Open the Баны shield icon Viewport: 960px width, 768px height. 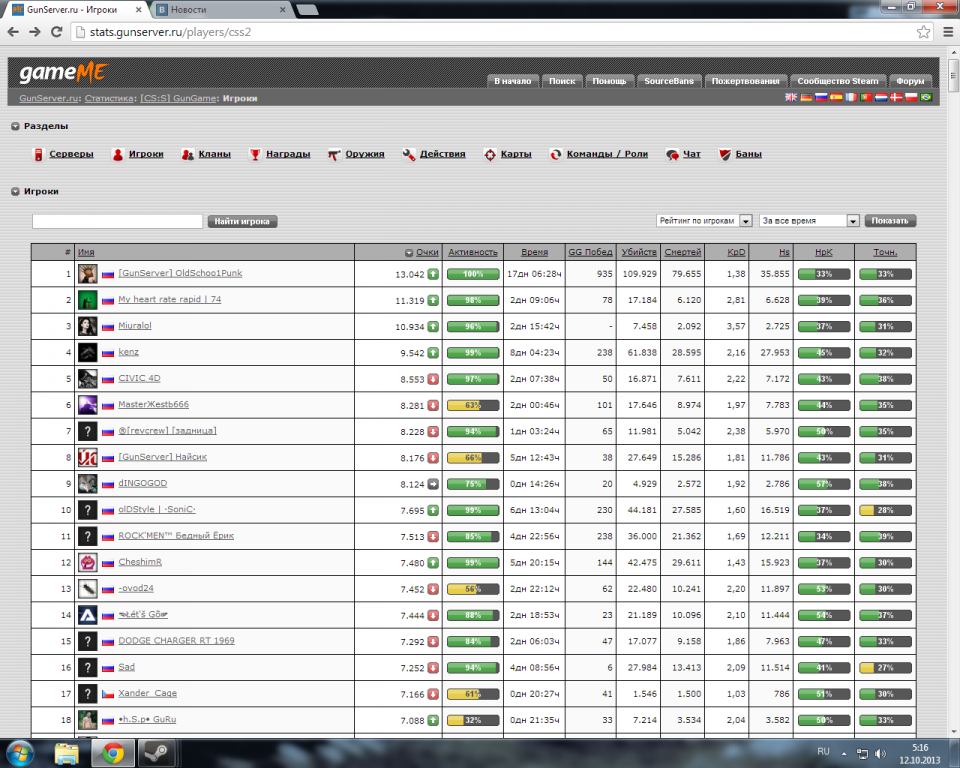pos(725,155)
